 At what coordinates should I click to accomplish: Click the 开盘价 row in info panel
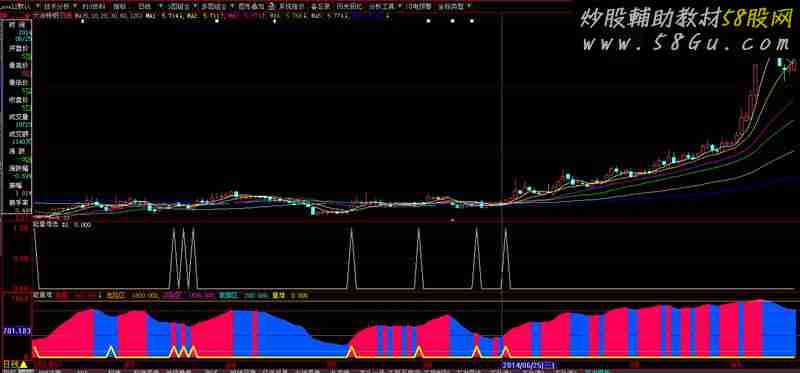(x=19, y=53)
